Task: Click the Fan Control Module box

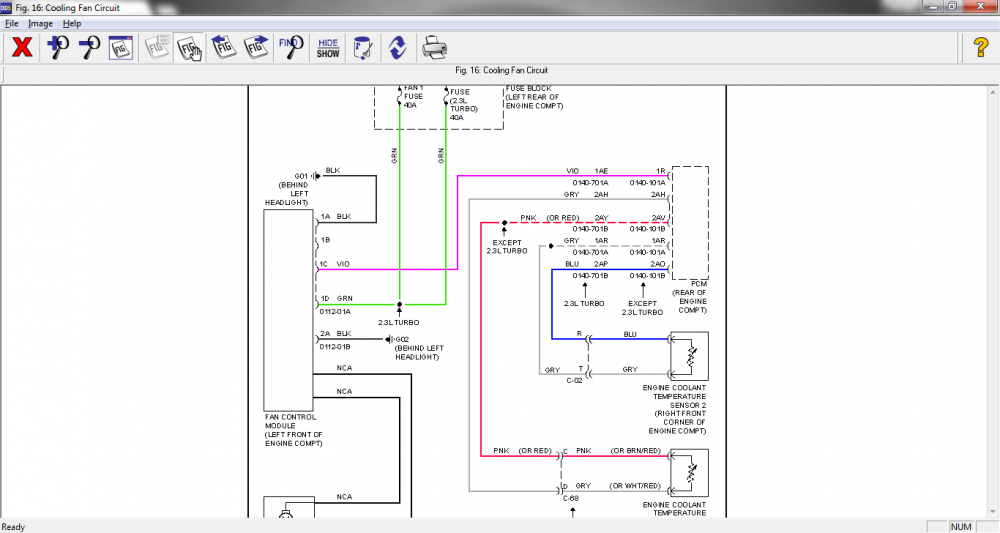Action: 288,310
